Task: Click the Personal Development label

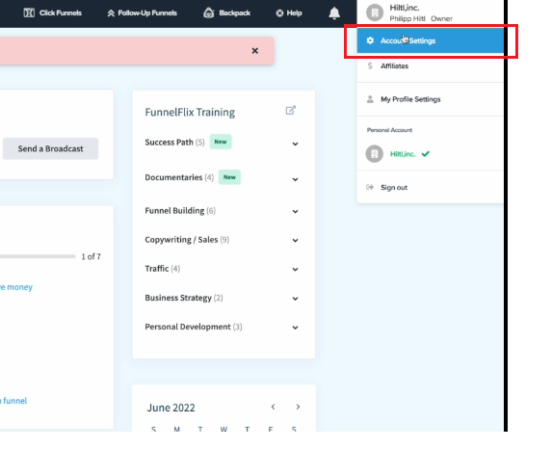Action: click(x=188, y=327)
